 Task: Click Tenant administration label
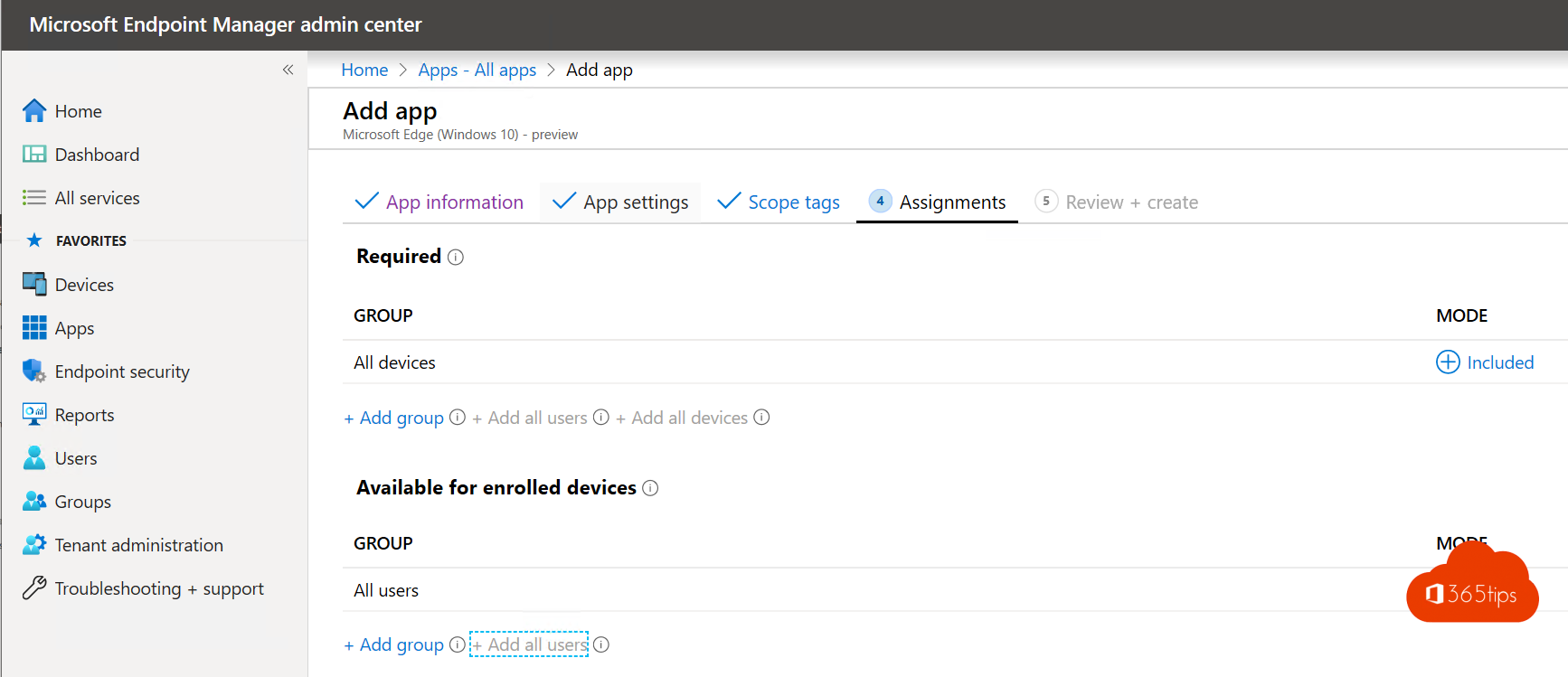tap(139, 545)
